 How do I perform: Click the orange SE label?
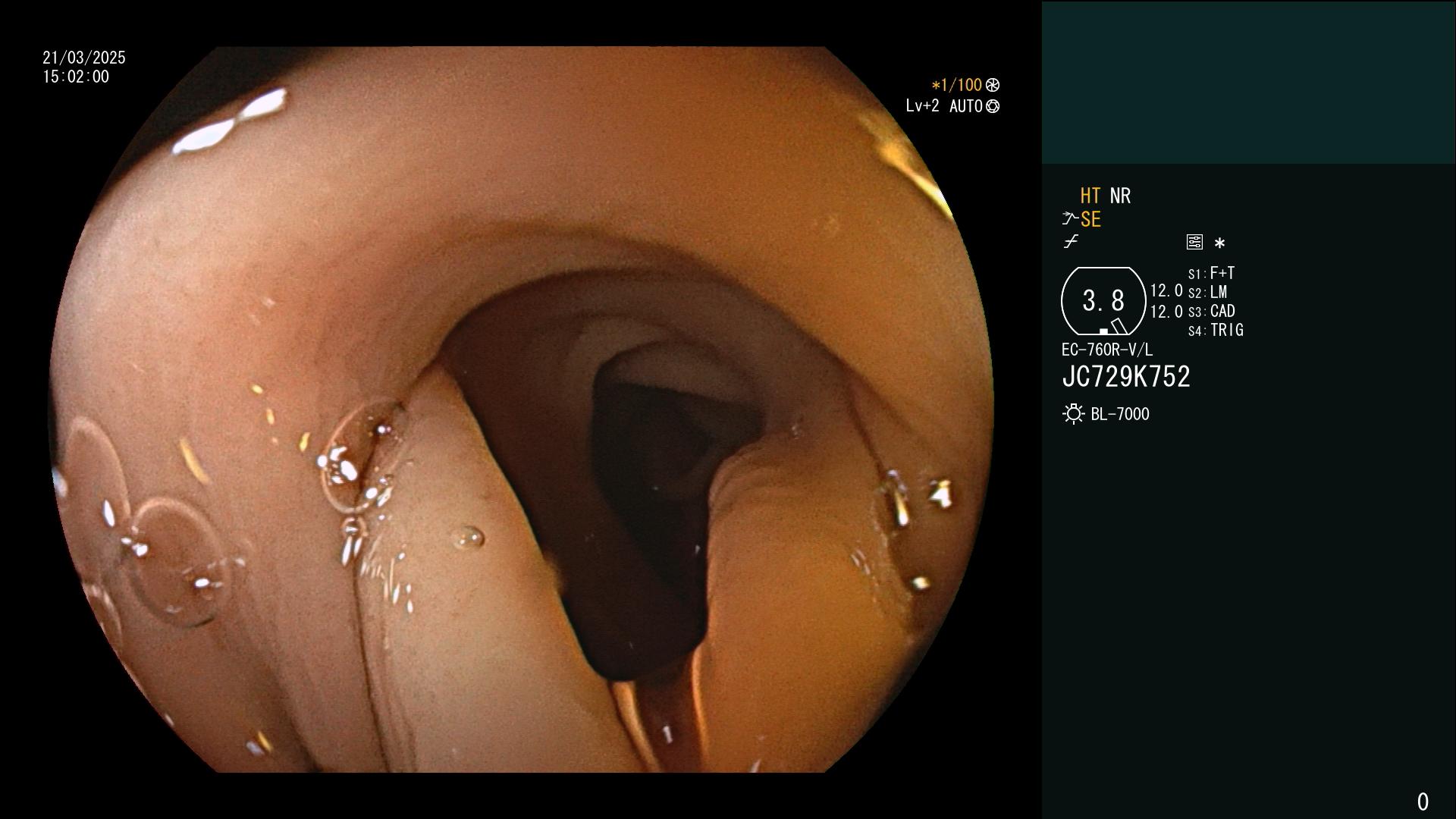coord(1090,219)
